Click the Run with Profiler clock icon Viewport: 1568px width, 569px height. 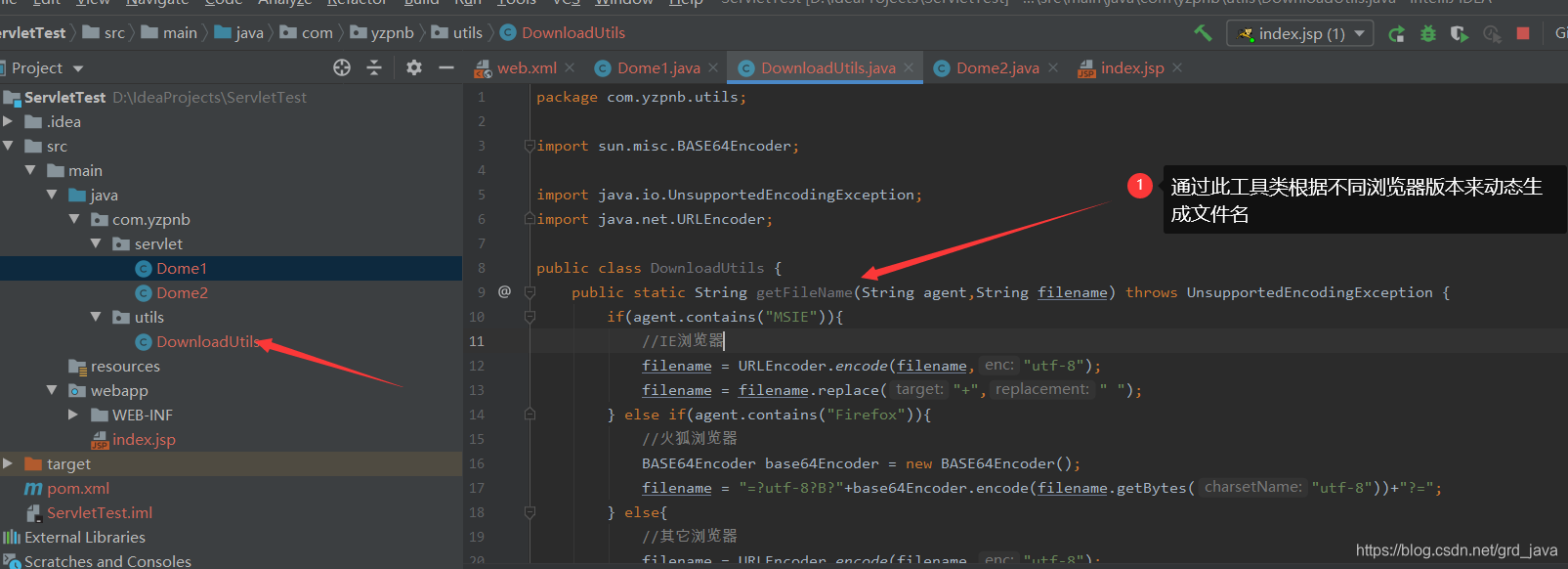[x=1492, y=34]
